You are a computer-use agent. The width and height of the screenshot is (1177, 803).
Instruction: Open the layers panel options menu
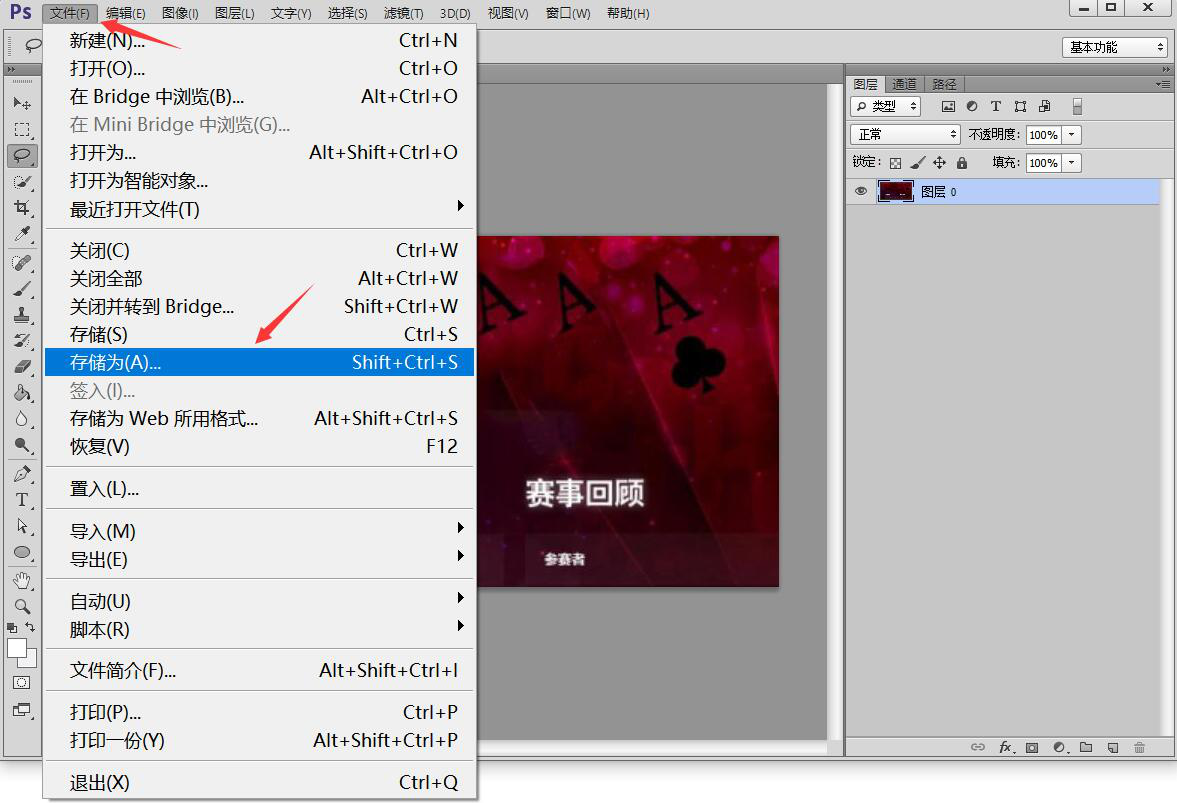pyautogui.click(x=1163, y=85)
